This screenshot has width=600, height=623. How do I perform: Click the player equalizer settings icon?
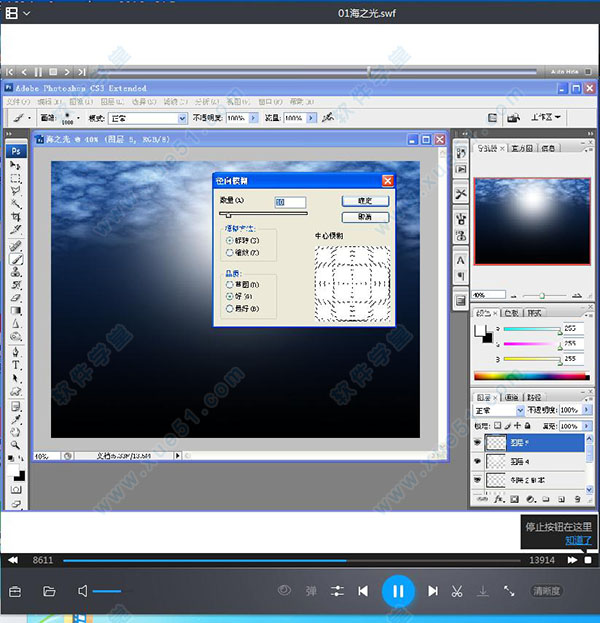[337, 591]
